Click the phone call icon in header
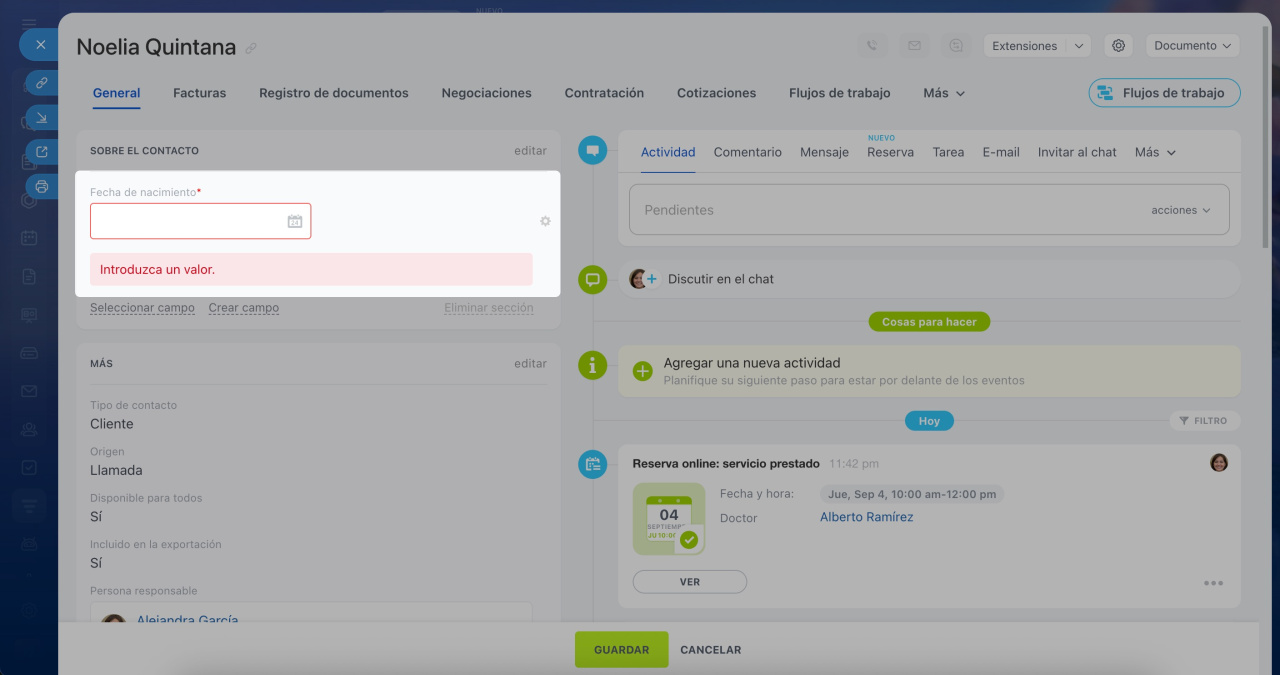Screen dimensions: 1280x675 (872, 46)
